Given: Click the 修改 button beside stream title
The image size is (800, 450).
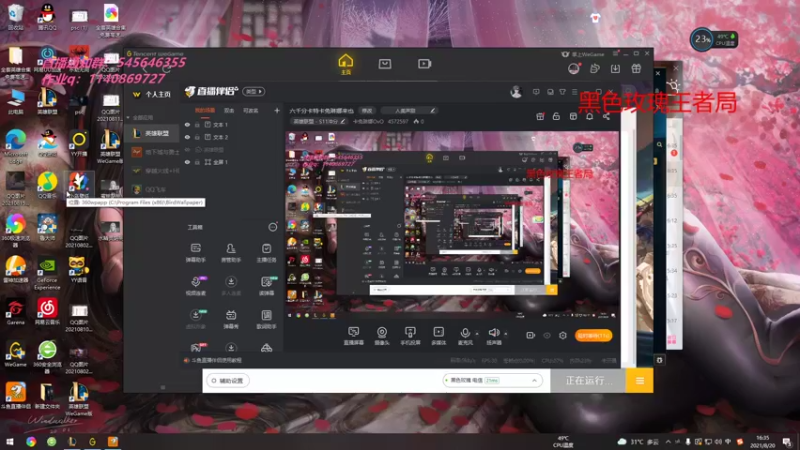Looking at the screenshot, I should click(367, 111).
